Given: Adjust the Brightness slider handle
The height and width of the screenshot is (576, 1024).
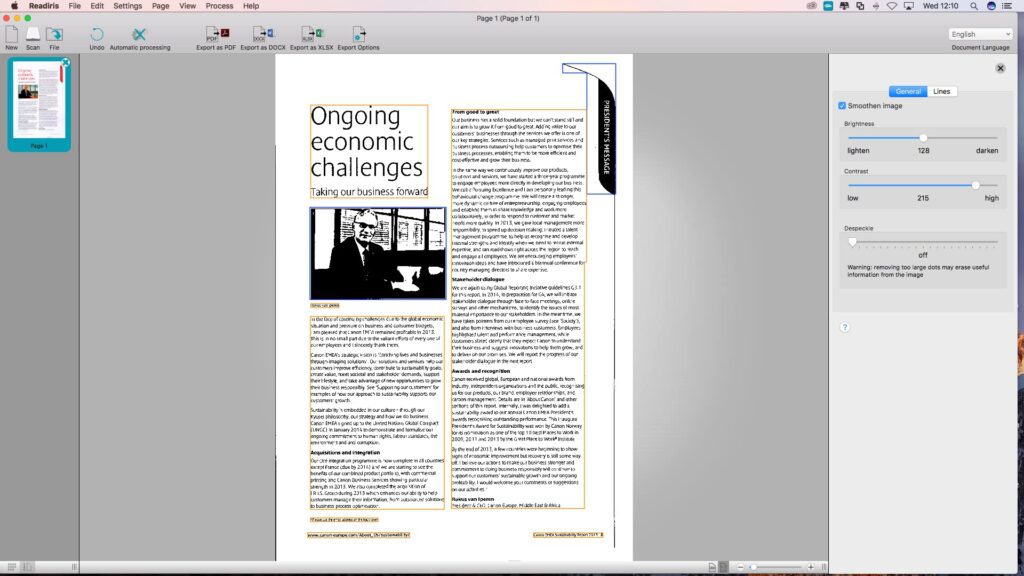Looking at the screenshot, I should (923, 138).
